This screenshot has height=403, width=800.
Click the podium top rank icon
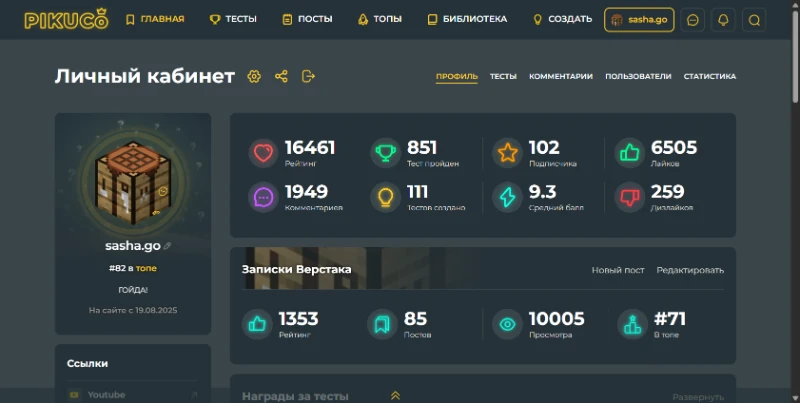coord(633,324)
